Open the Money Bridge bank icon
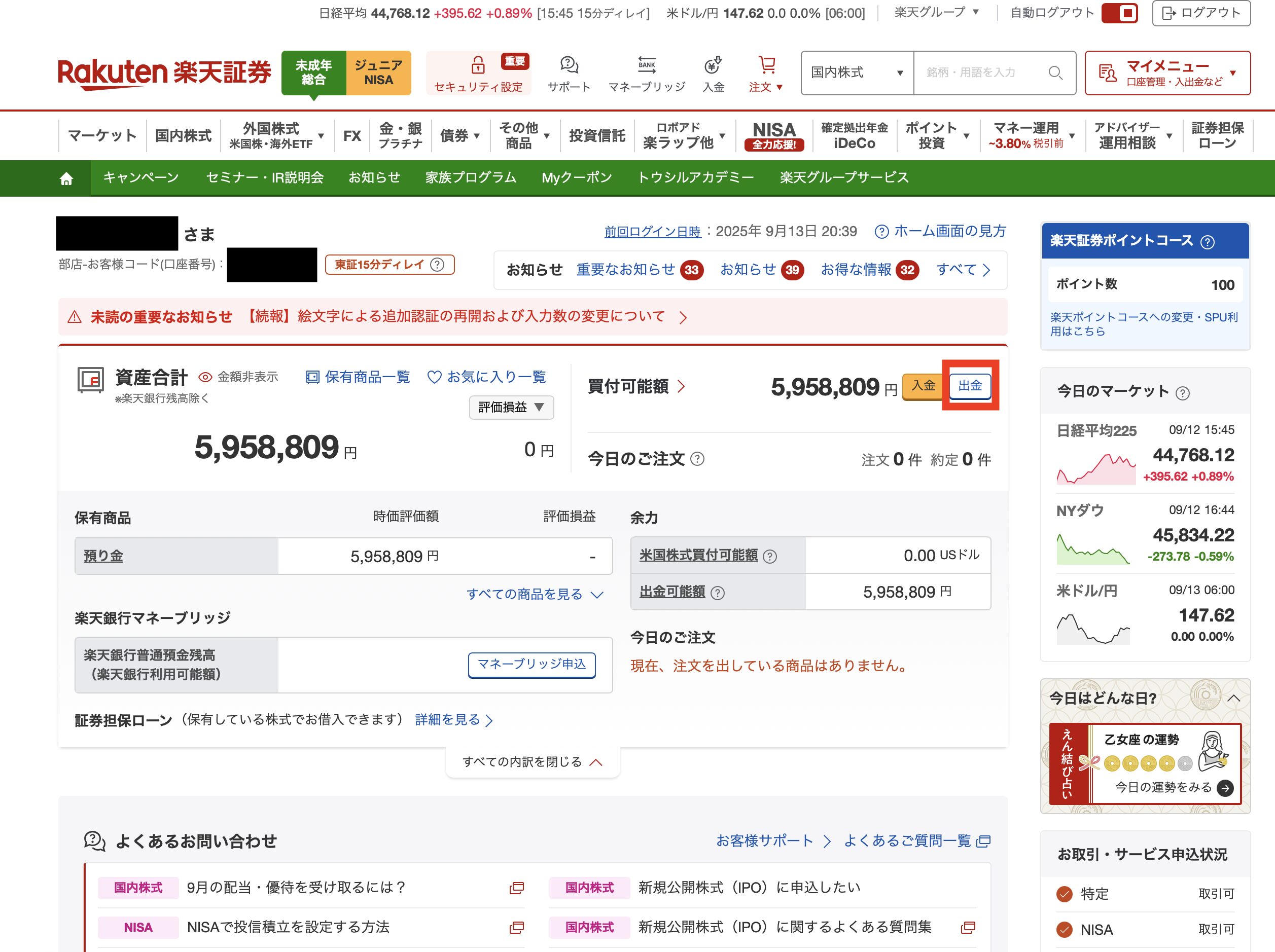 [647, 65]
